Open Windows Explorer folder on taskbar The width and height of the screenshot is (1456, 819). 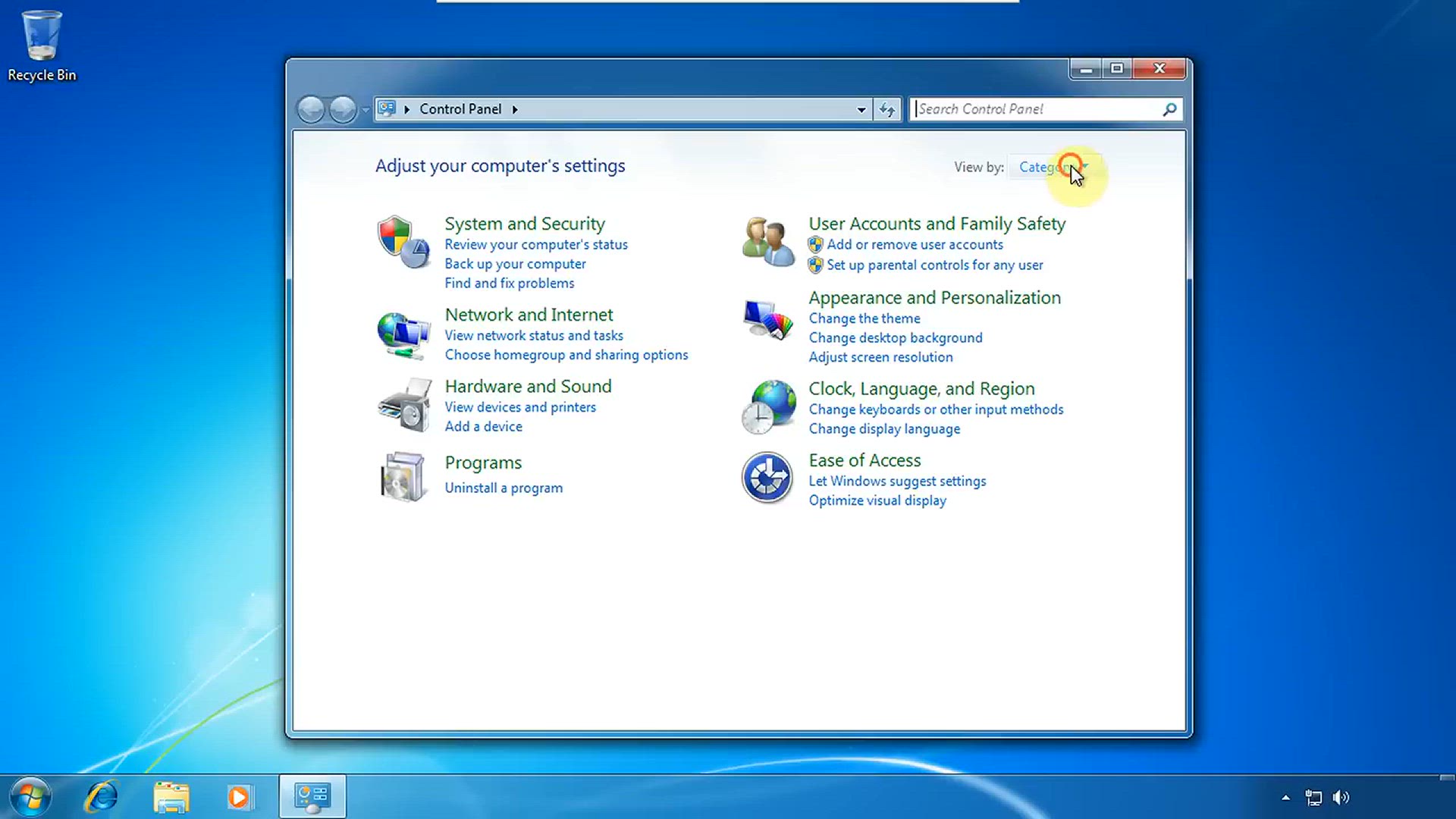click(171, 798)
